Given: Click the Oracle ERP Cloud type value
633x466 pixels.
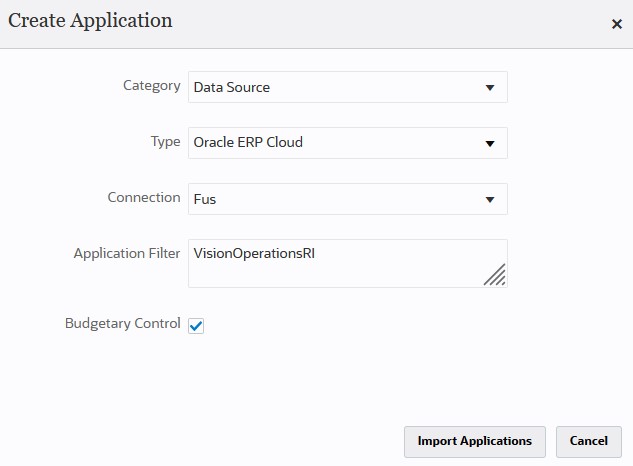Looking at the screenshot, I should (x=248, y=143).
